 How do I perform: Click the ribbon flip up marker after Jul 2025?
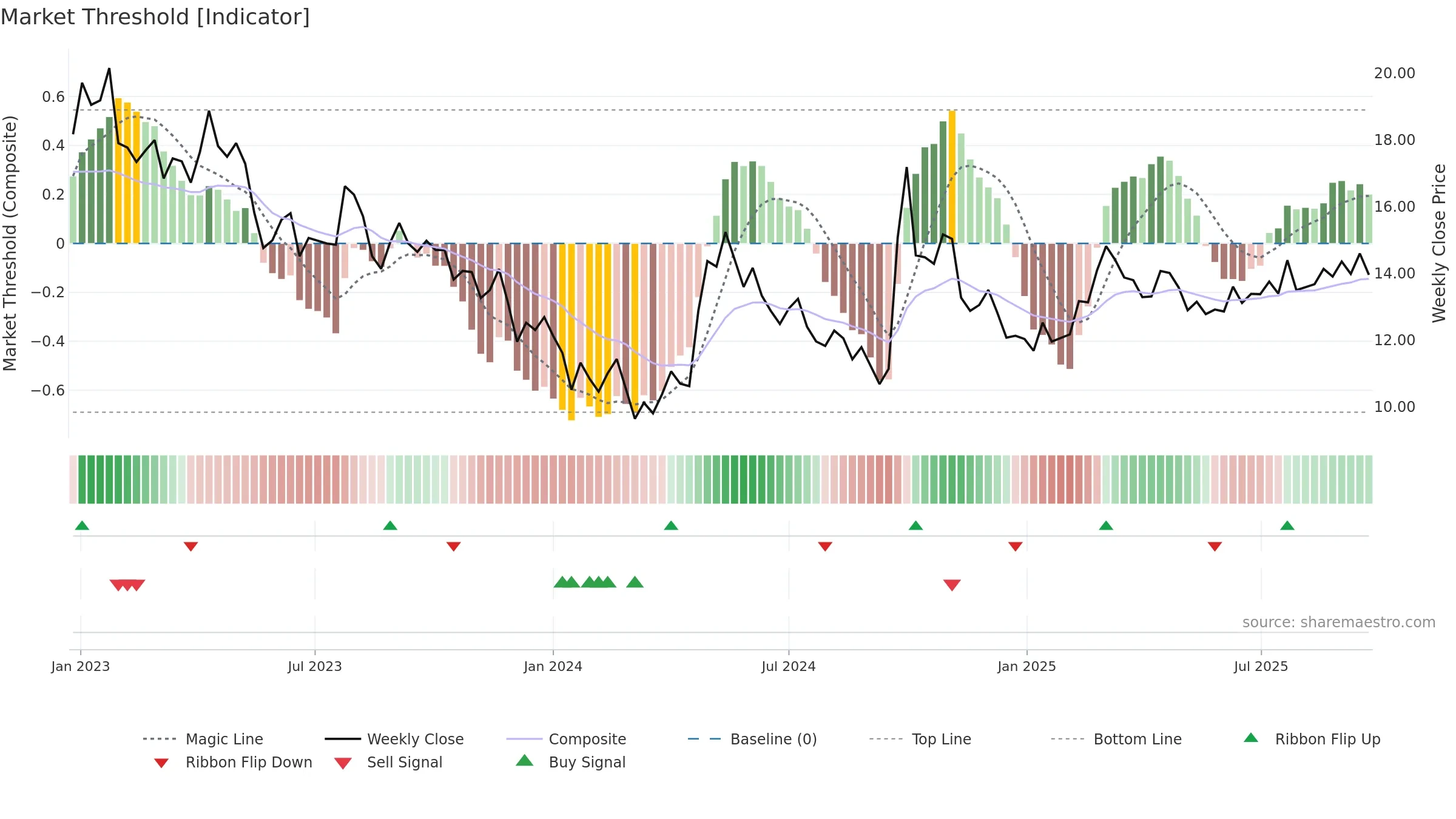[1287, 525]
